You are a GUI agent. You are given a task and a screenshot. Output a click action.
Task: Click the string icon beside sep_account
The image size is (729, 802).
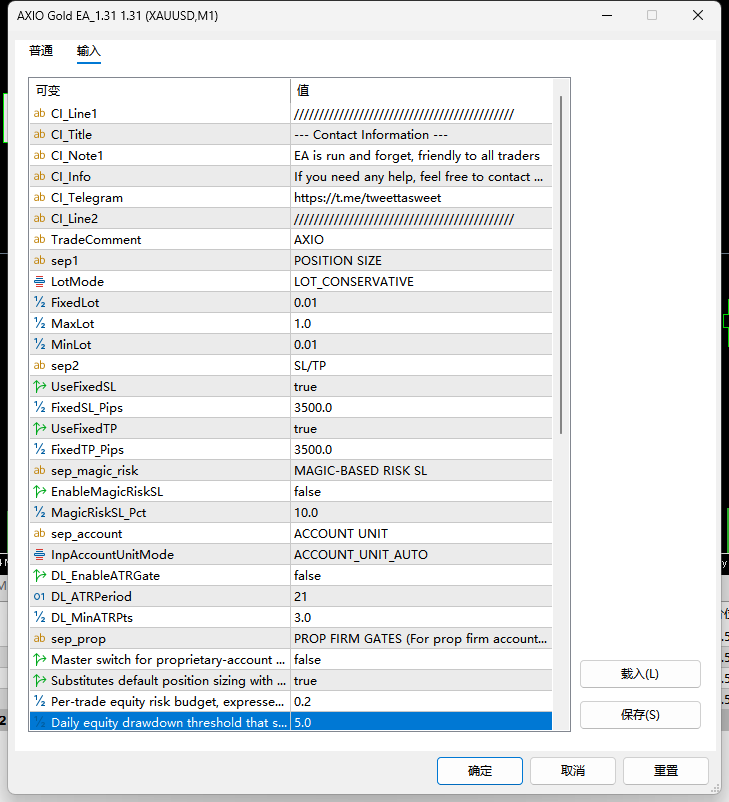pyautogui.click(x=39, y=533)
